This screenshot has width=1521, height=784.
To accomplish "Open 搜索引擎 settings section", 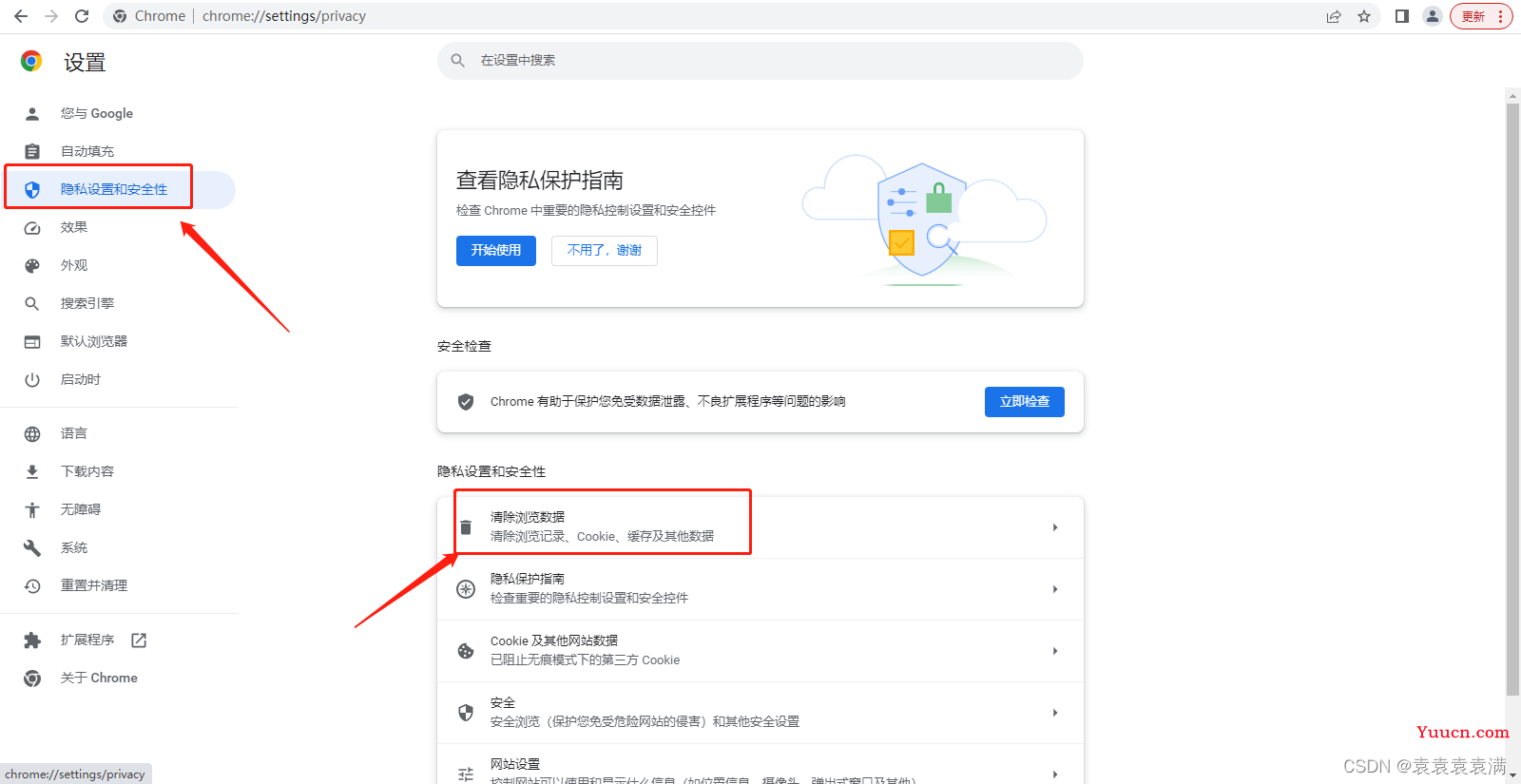I will point(118,303).
